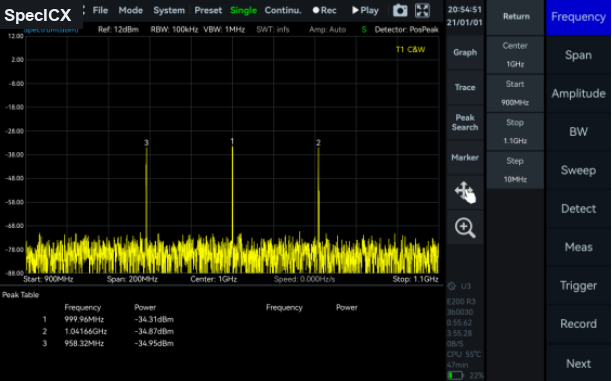Click Span: 200MHz below the graph
The image size is (612, 381).
point(132,279)
